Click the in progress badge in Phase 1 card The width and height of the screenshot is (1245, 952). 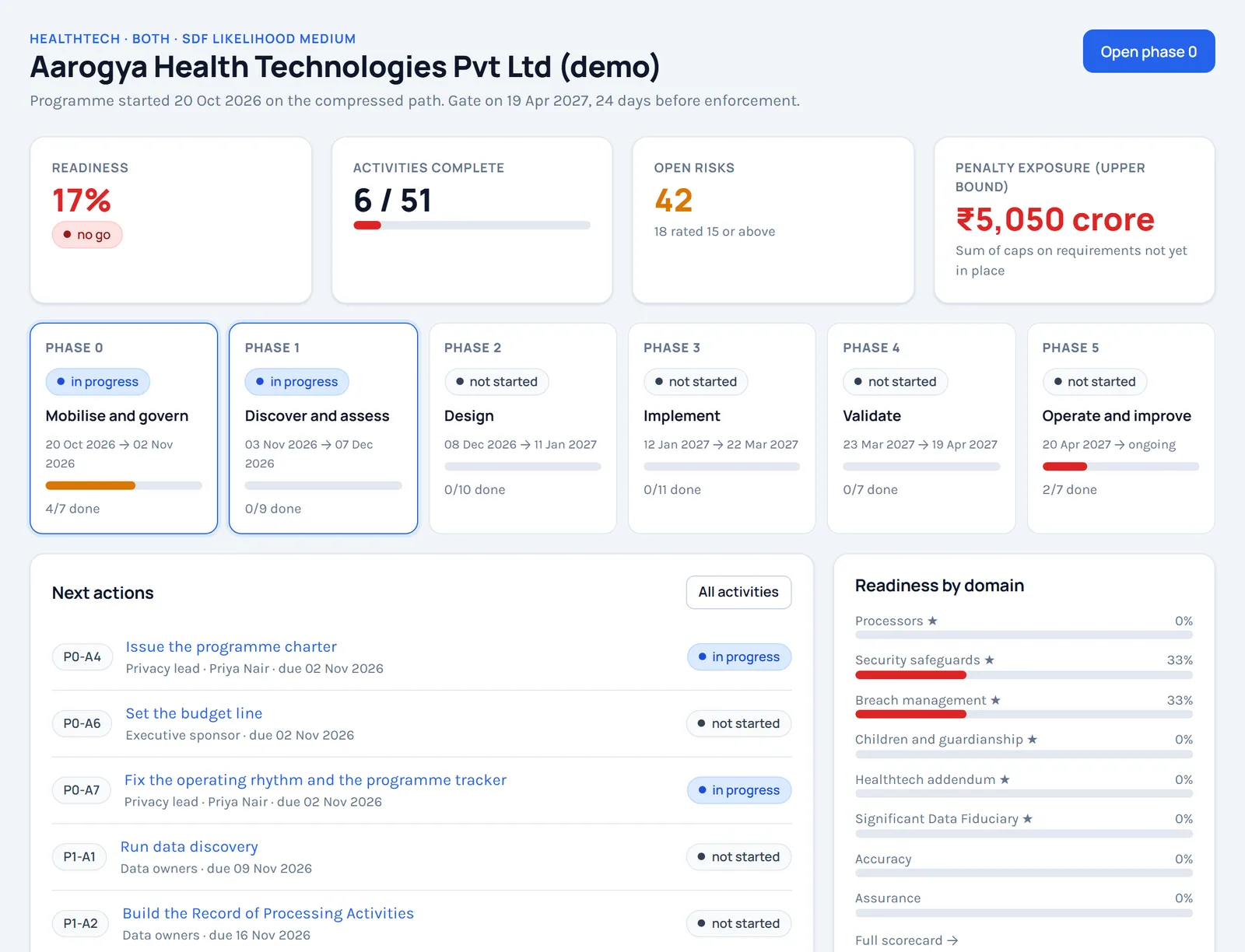pos(296,381)
